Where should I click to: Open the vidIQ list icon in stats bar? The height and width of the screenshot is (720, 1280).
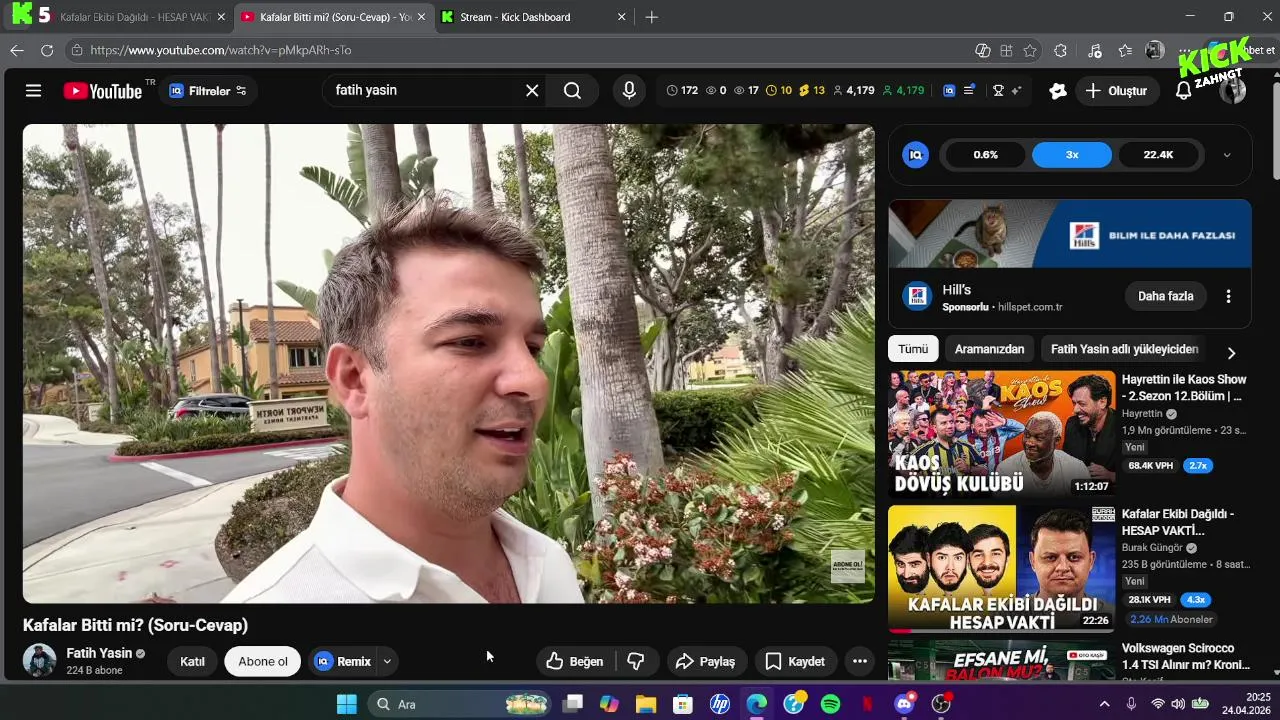coord(969,91)
